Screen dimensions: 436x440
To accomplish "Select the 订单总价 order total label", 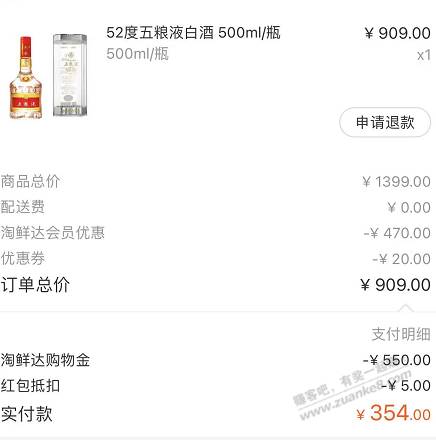I will [35, 285].
